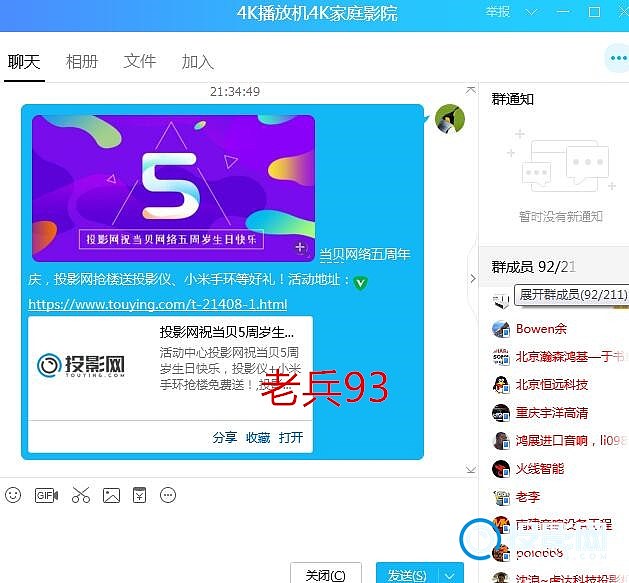
Task: Open the GIF video icon
Action: [46, 496]
